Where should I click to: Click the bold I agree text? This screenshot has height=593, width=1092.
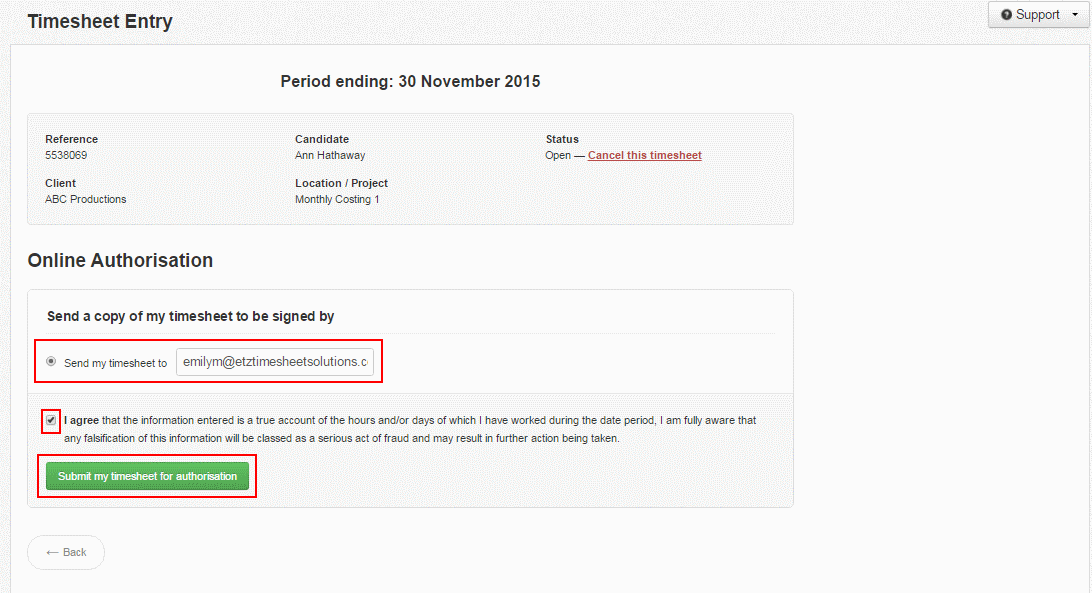tap(81, 420)
